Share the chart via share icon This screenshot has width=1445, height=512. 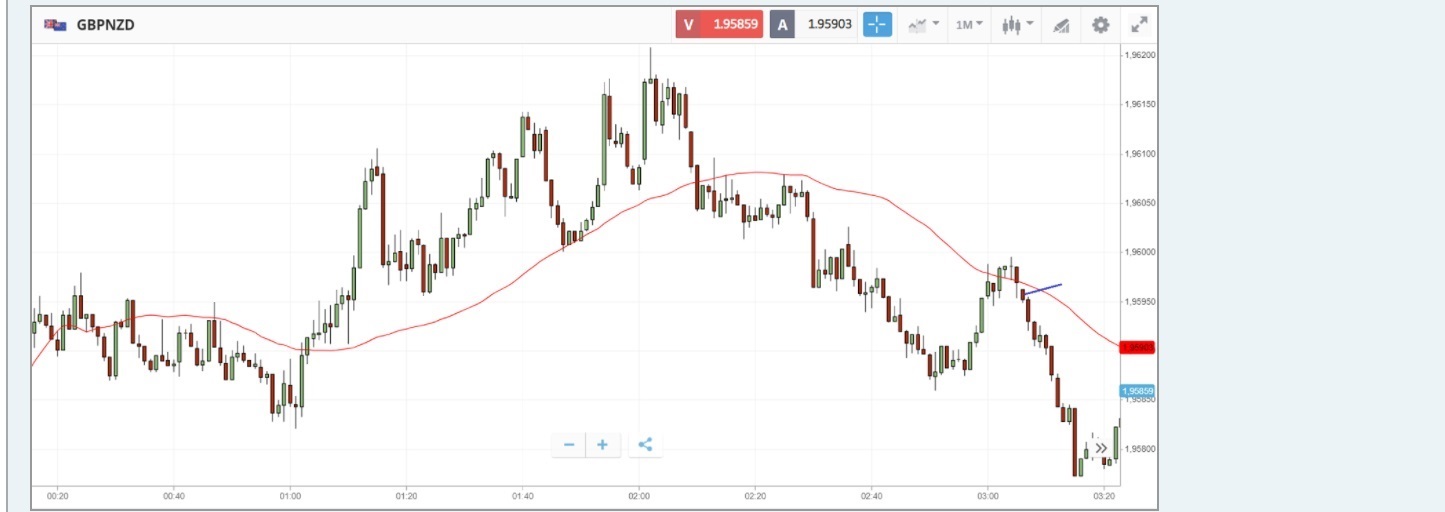coord(645,445)
